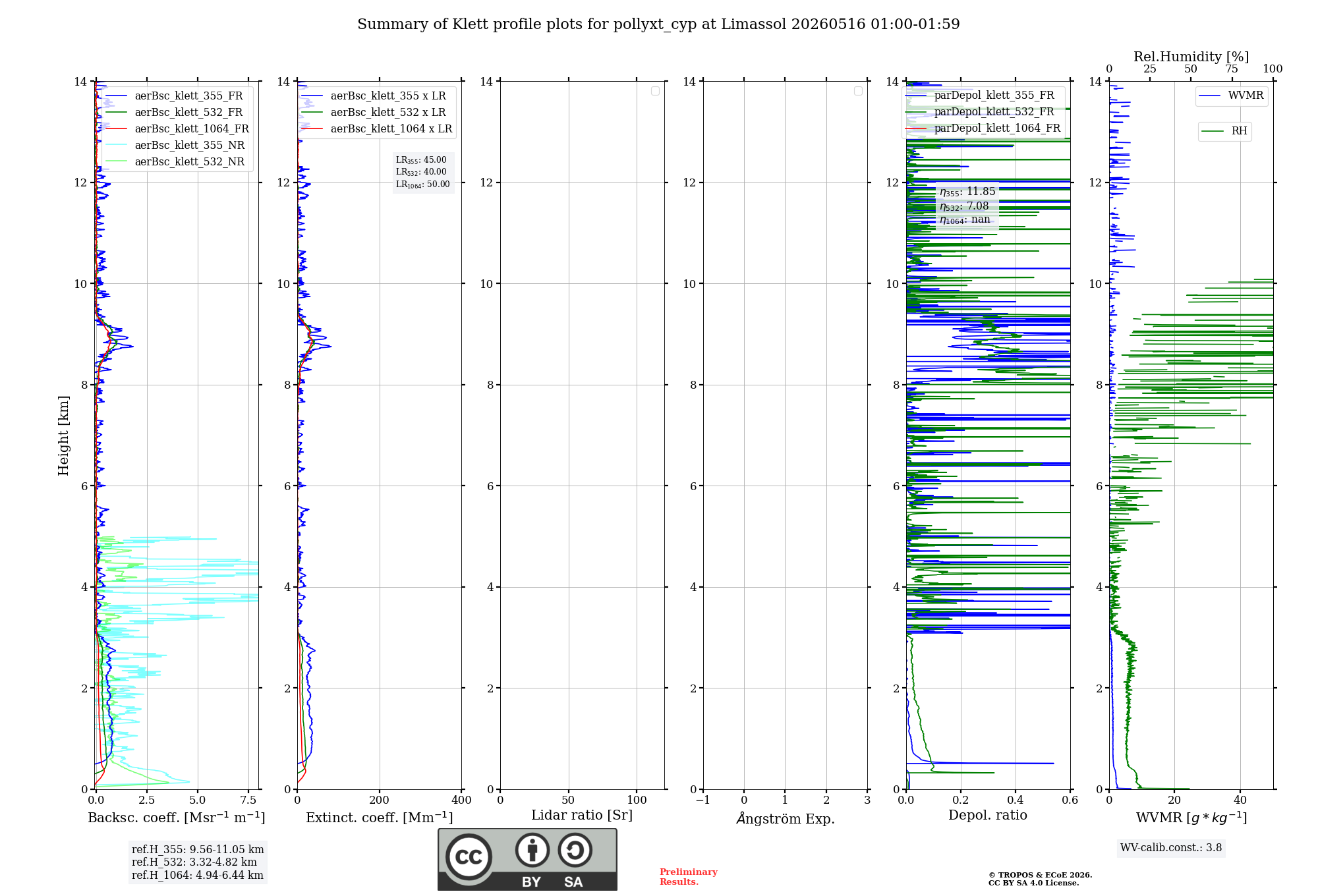Click the empty legend box in Ångström plot
The height and width of the screenshot is (896, 1318).
pos(858,91)
